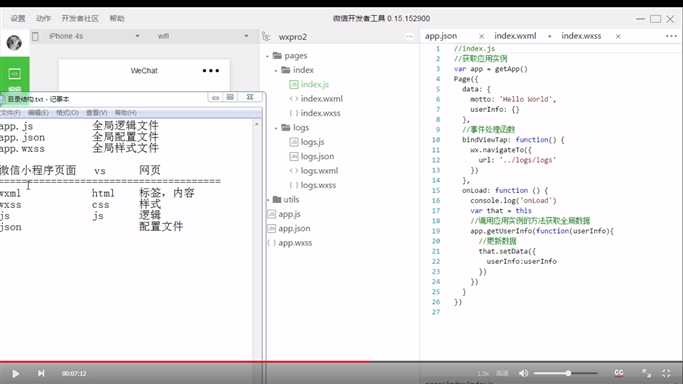Click code line 12 url '../logs/logs'
This screenshot has width=683, height=384.
[517, 160]
